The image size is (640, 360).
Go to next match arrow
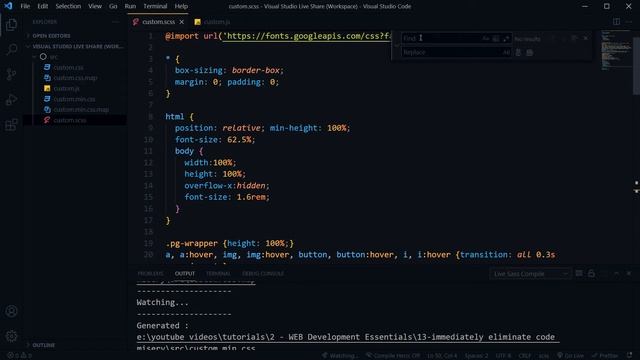(x=564, y=38)
